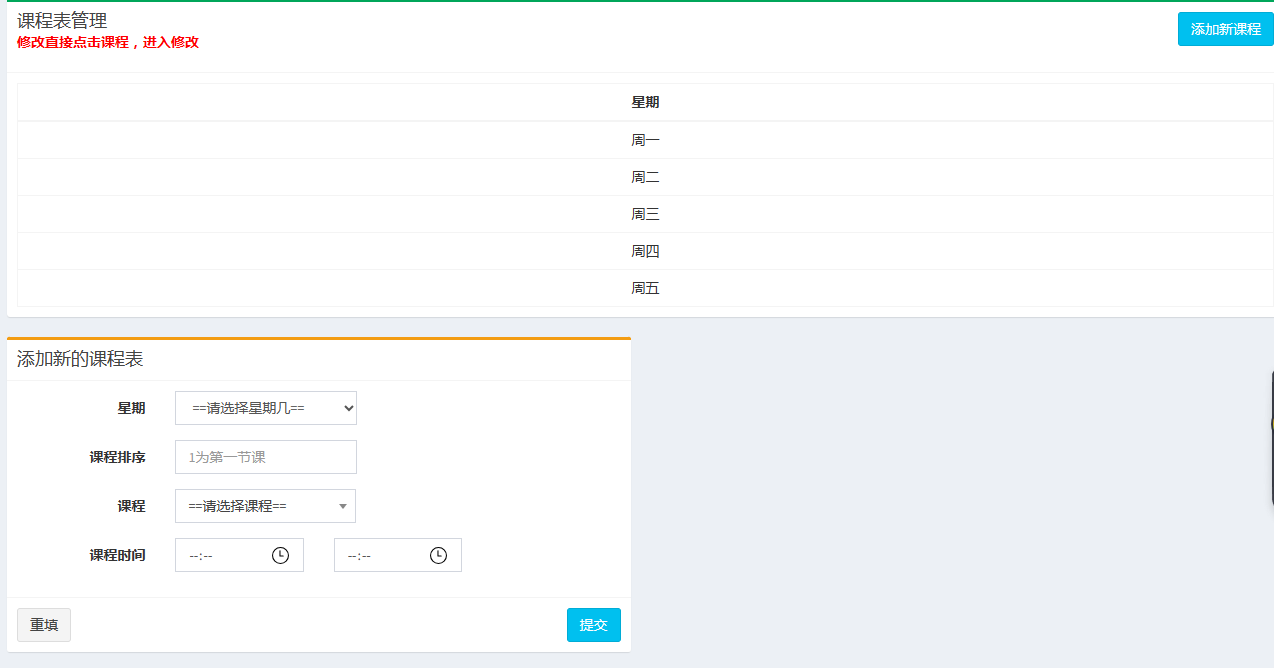This screenshot has height=668, width=1274.
Task: Reset the form using 重填 button
Action: coord(44,625)
